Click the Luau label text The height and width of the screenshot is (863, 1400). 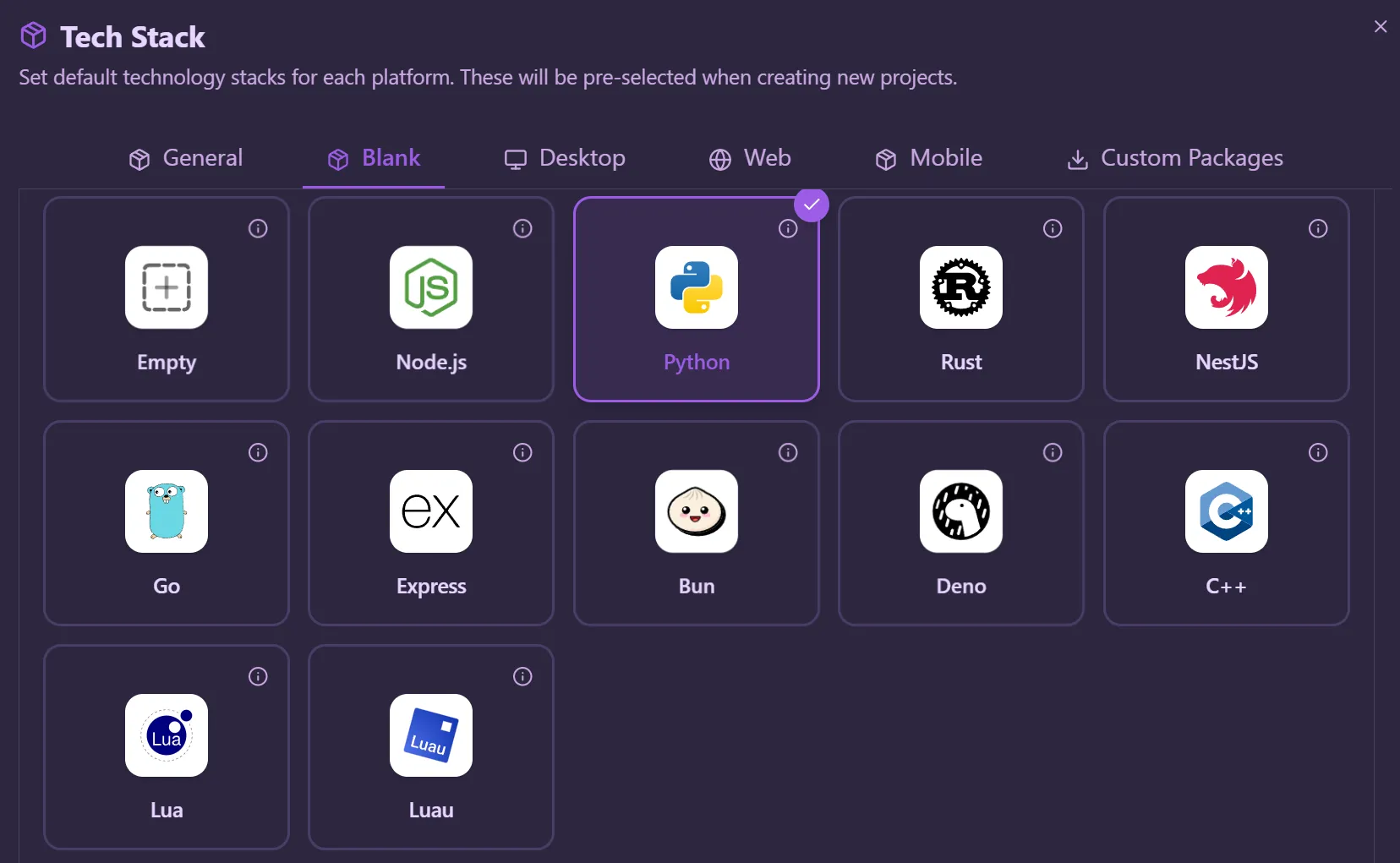pyautogui.click(x=431, y=811)
